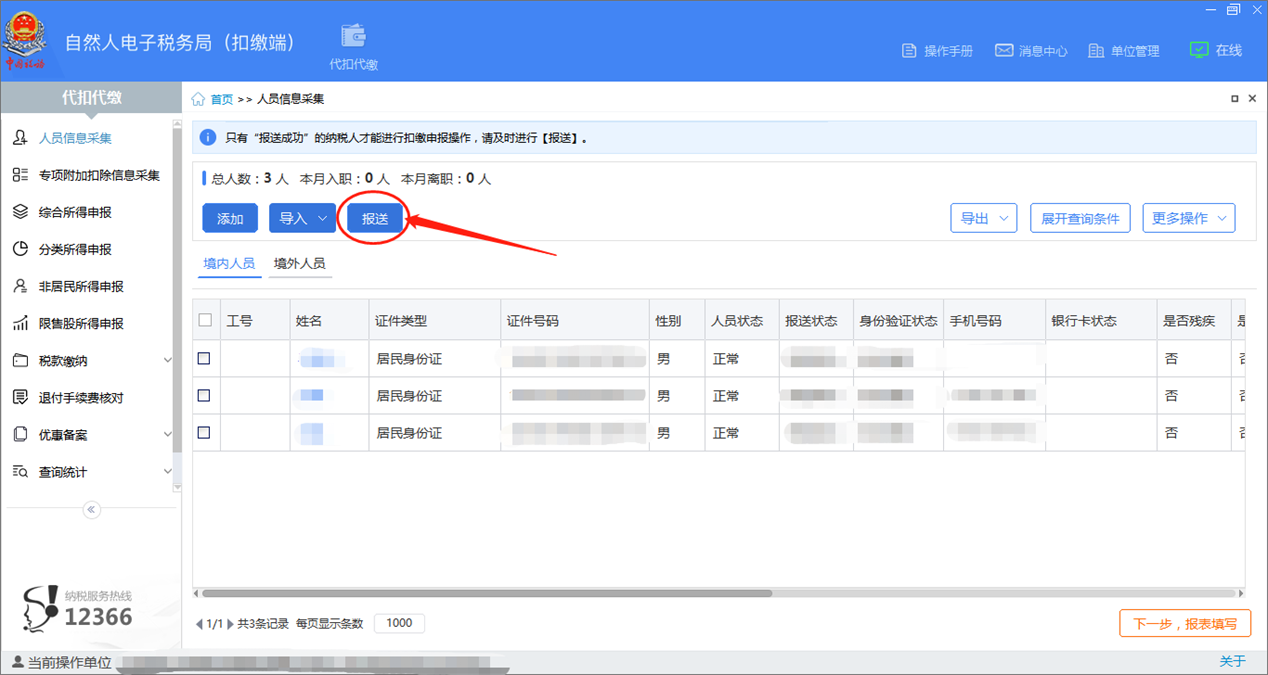Click the horizontal table scrollbar

488,593
